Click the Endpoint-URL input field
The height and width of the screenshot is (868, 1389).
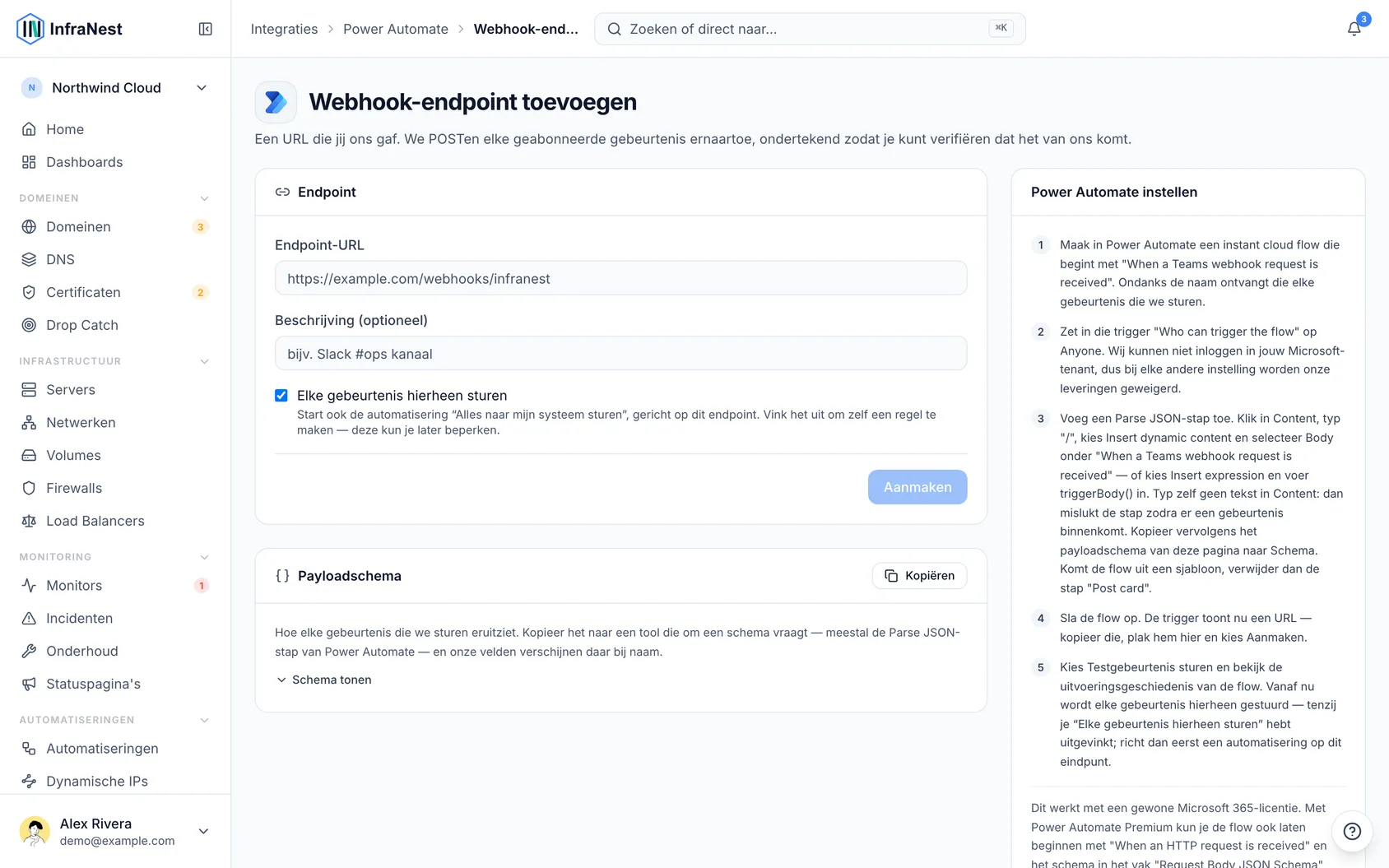(x=621, y=278)
